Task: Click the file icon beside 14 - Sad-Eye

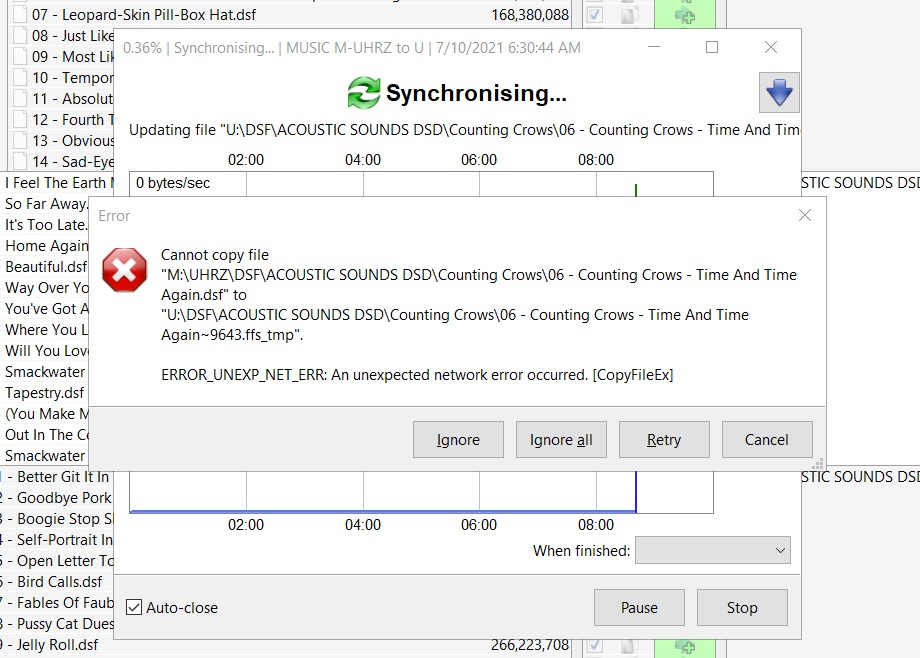Action: tap(21, 161)
